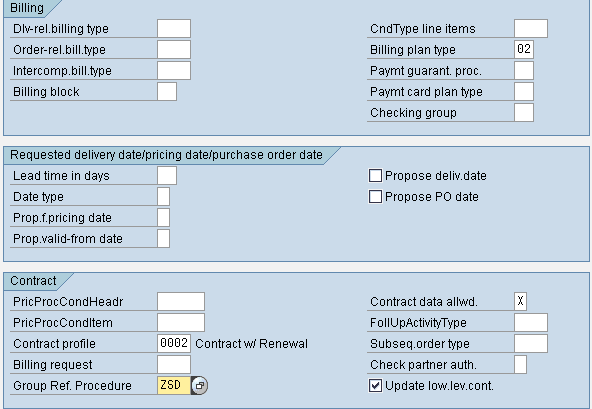Click the CndType line items field
This screenshot has height=409, width=592.
(x=531, y=28)
